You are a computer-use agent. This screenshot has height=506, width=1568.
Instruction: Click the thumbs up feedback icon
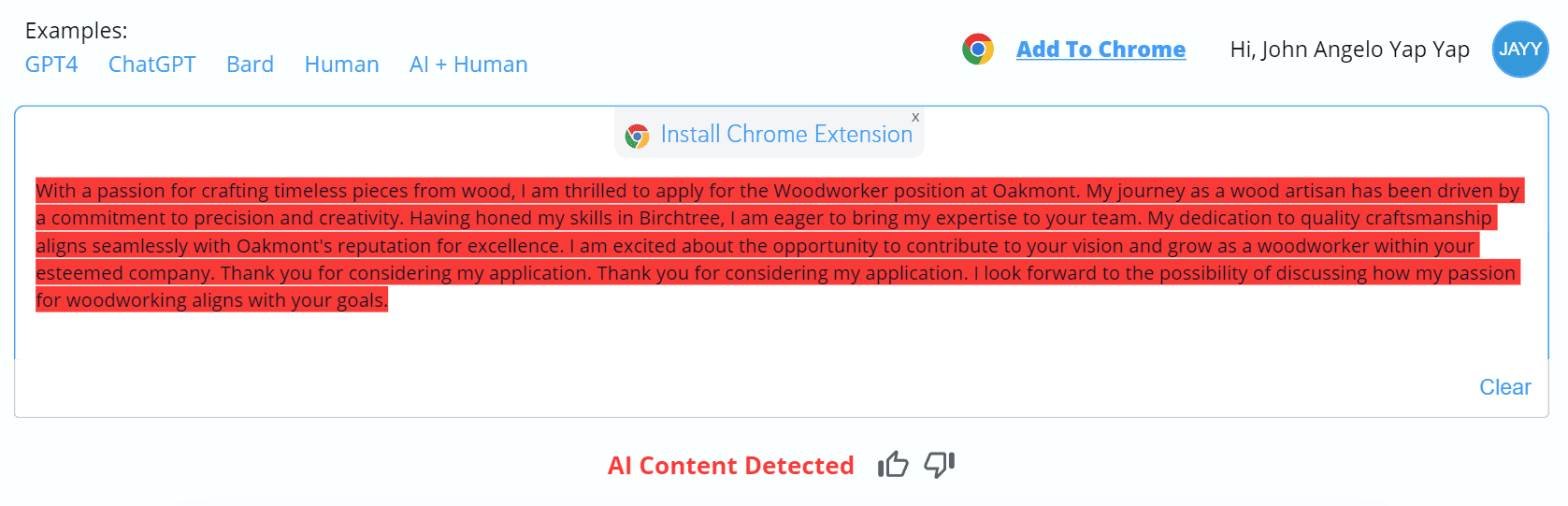point(893,464)
